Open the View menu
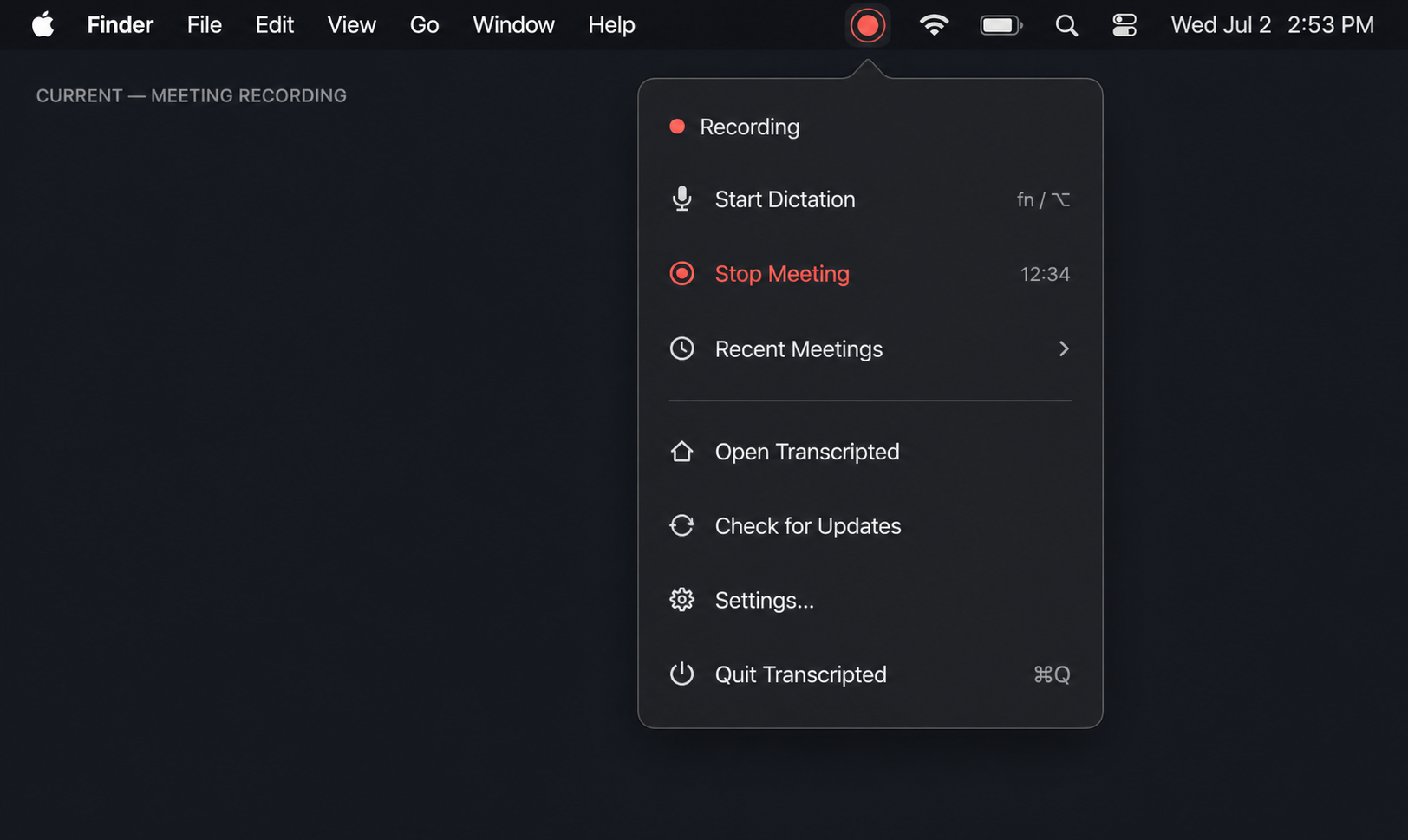Screen dimensions: 1408x840 [351, 25]
